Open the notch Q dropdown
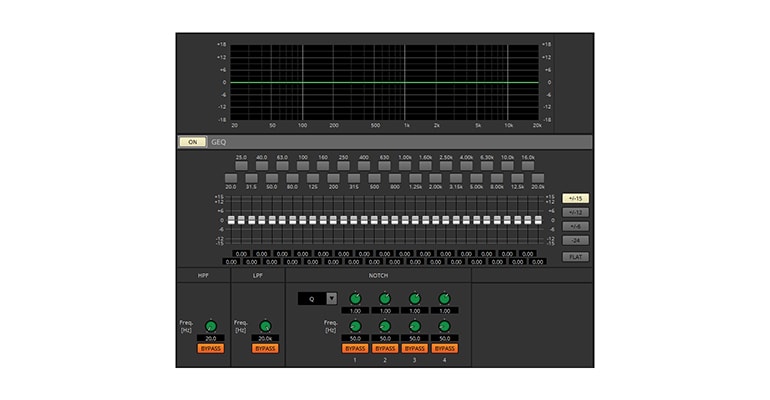 tap(331, 298)
